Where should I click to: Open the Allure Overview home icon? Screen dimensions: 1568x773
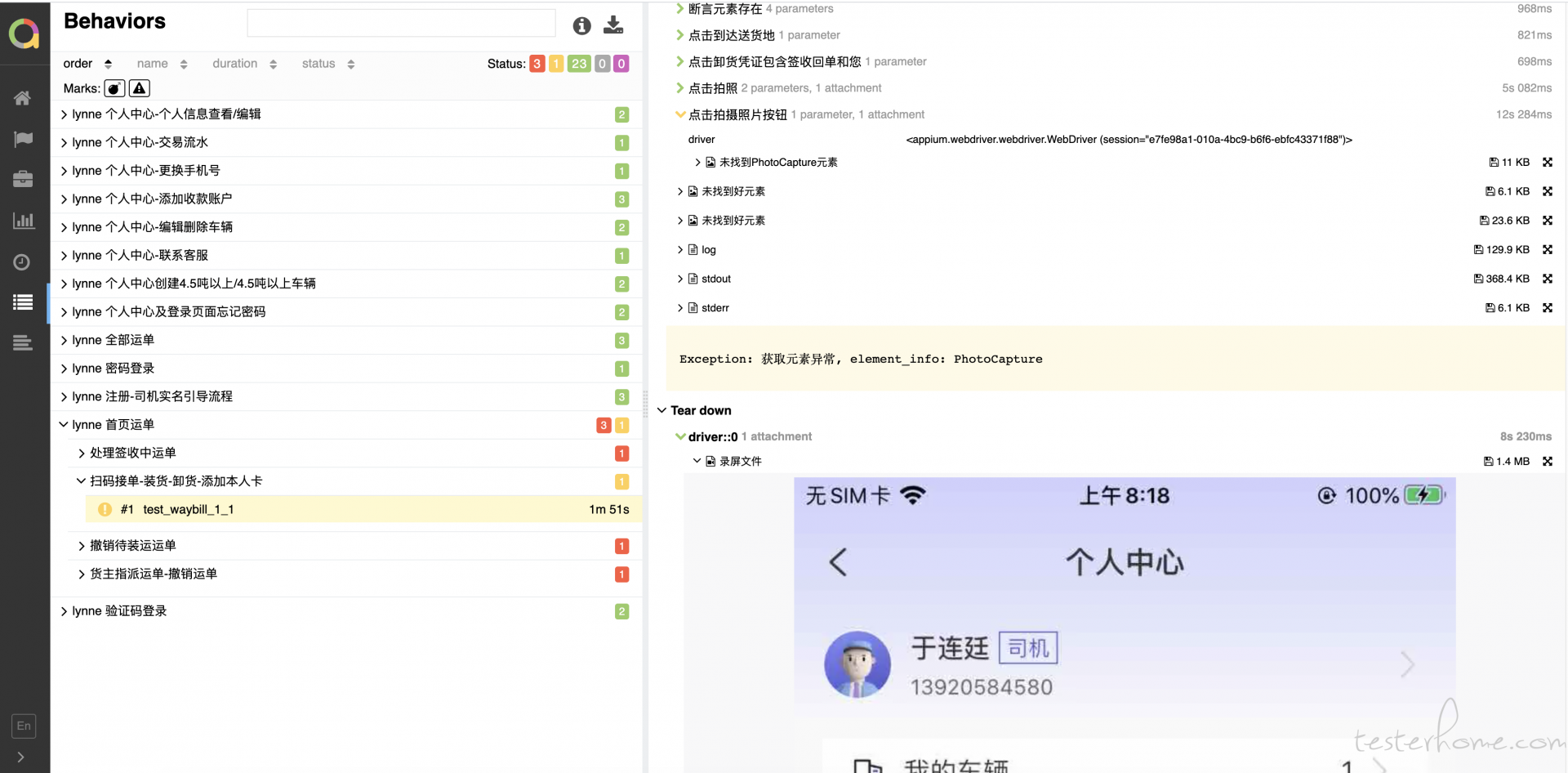23,98
